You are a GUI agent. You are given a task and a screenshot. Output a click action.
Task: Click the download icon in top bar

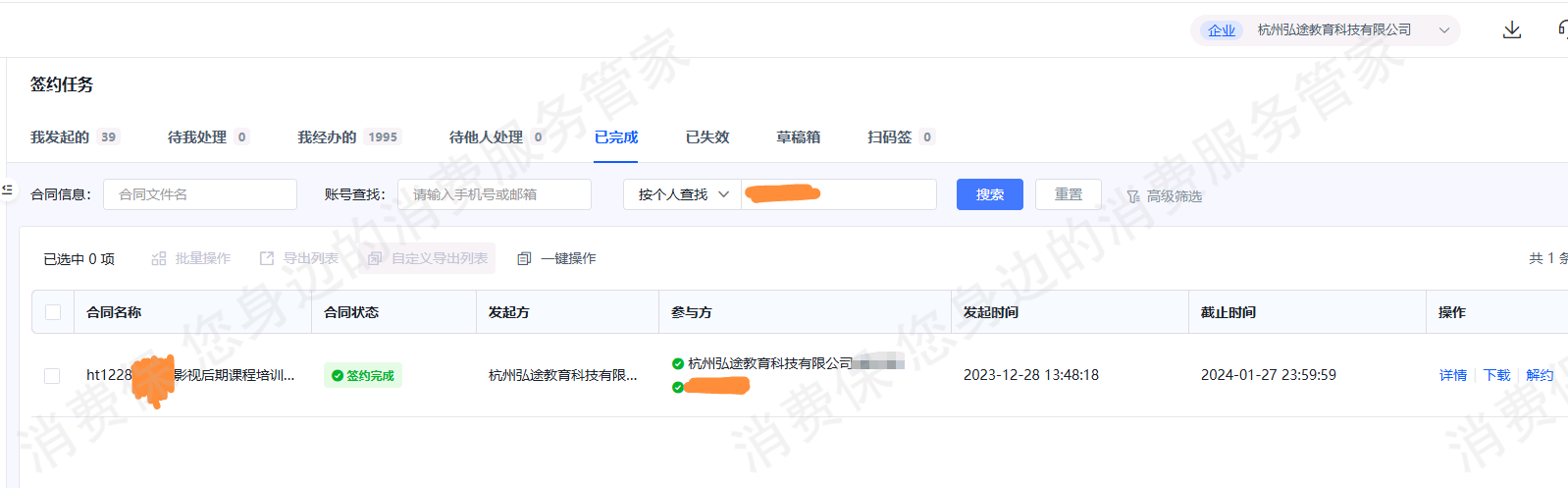pyautogui.click(x=1511, y=29)
